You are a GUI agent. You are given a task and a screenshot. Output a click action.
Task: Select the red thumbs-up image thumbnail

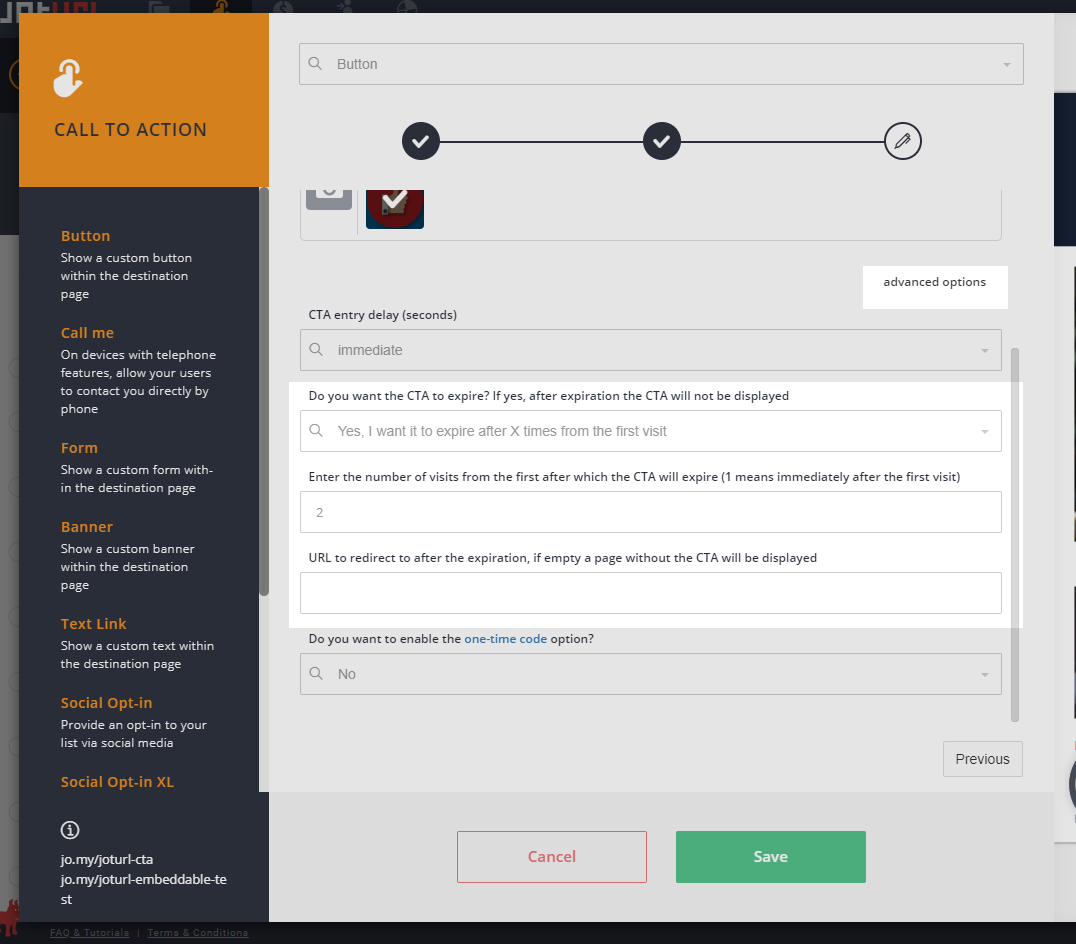click(395, 207)
